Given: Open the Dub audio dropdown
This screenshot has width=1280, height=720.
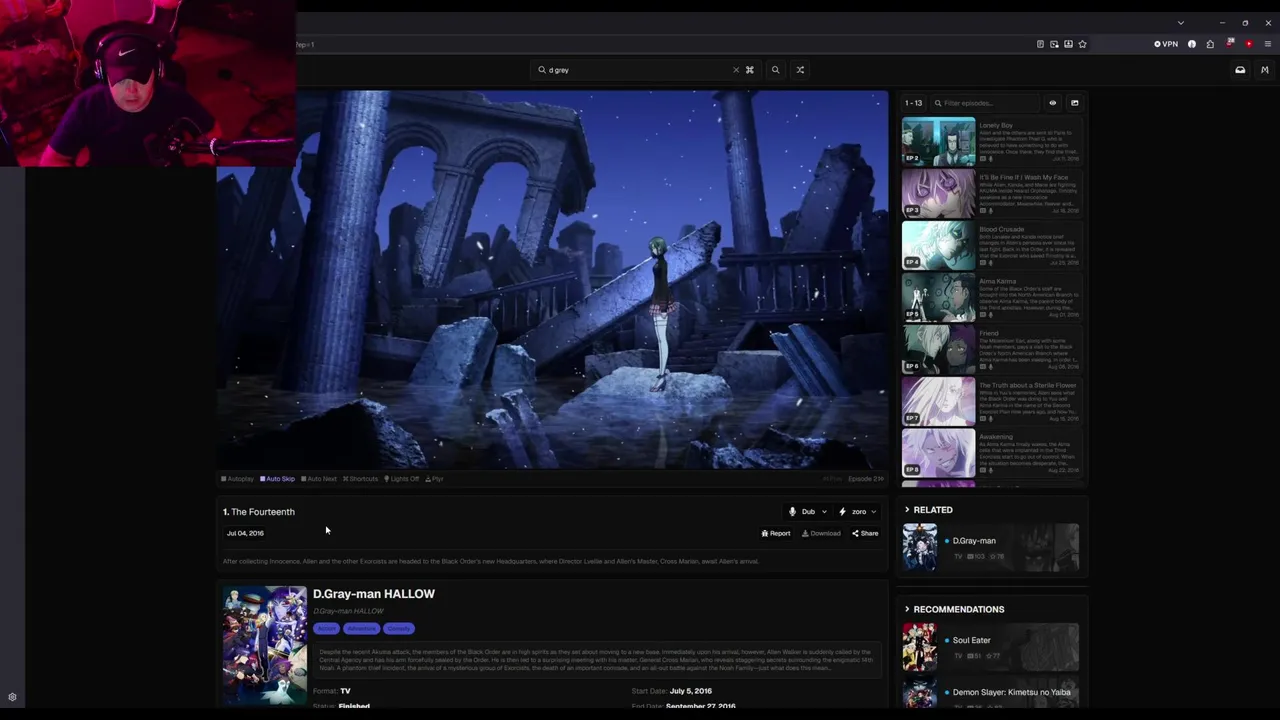Looking at the screenshot, I should coord(808,512).
